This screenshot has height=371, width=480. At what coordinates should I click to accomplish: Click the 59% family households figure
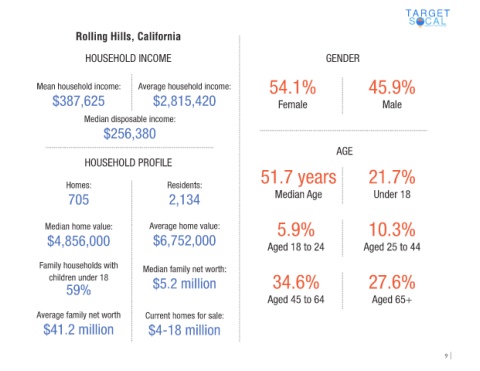click(78, 290)
